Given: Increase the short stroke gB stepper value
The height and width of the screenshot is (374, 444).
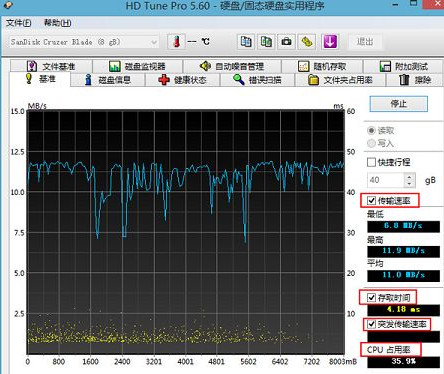Looking at the screenshot, I should pyautogui.click(x=410, y=177).
